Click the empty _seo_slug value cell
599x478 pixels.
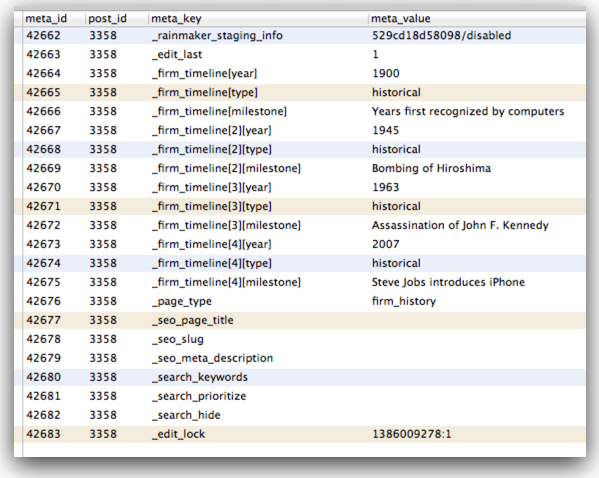click(477, 339)
